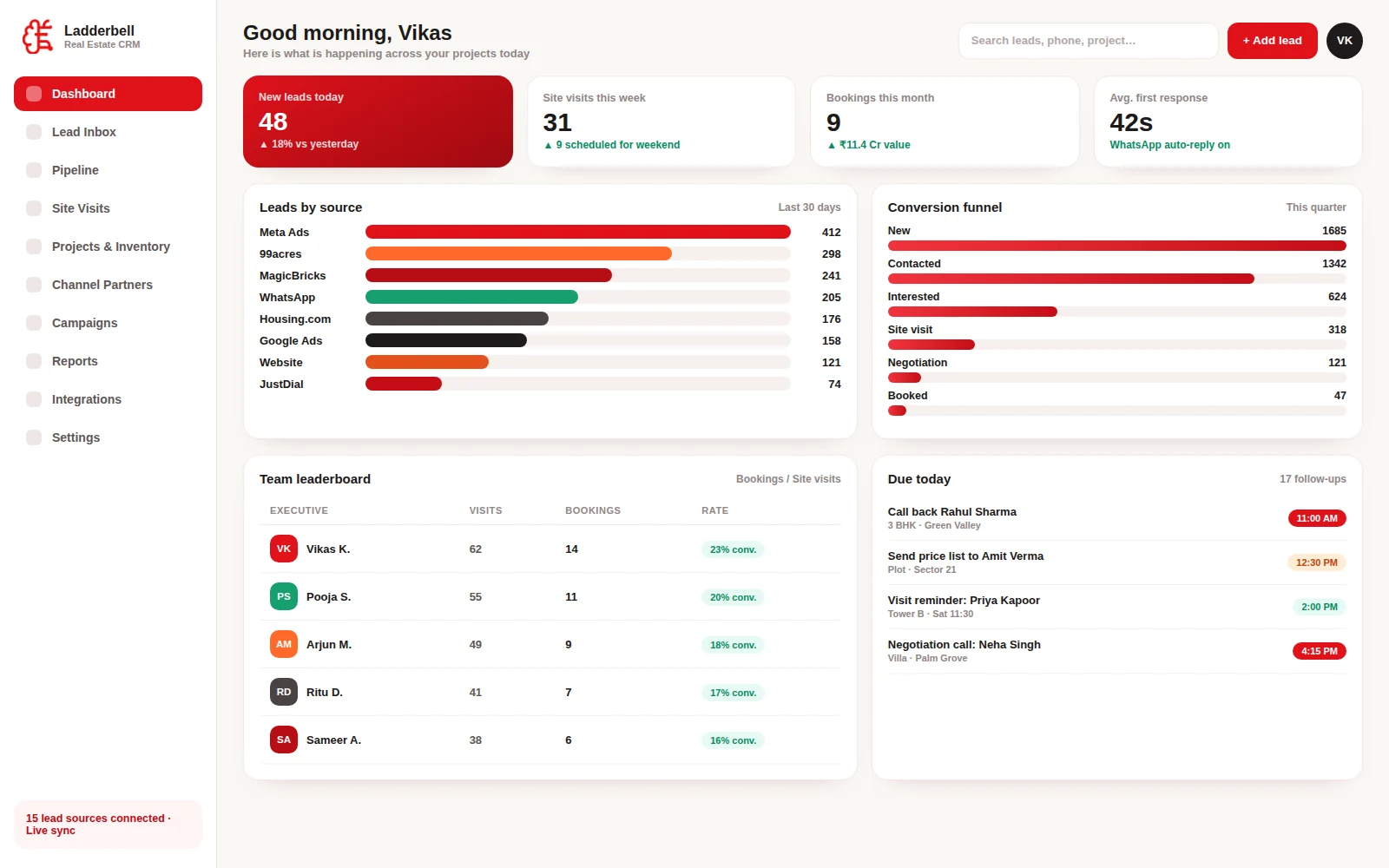Click the 23% conv. rate badge

point(734,549)
